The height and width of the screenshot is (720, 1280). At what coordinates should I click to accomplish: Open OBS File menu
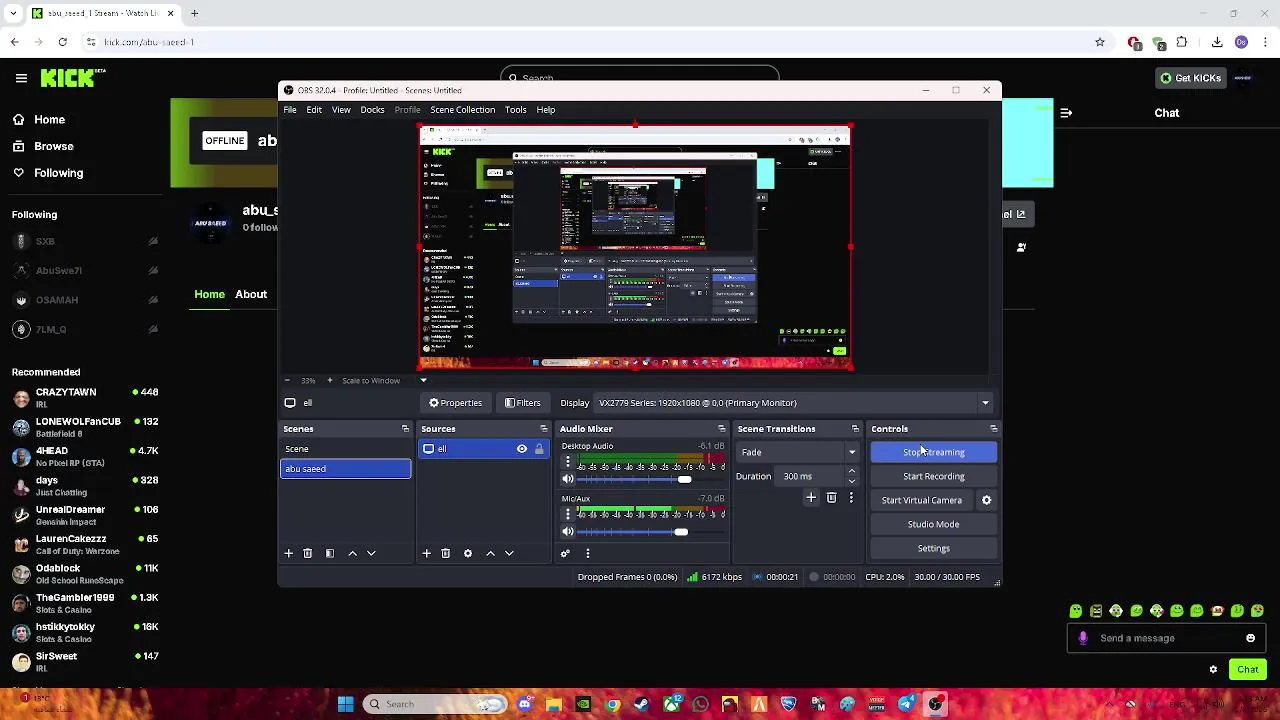coord(290,110)
